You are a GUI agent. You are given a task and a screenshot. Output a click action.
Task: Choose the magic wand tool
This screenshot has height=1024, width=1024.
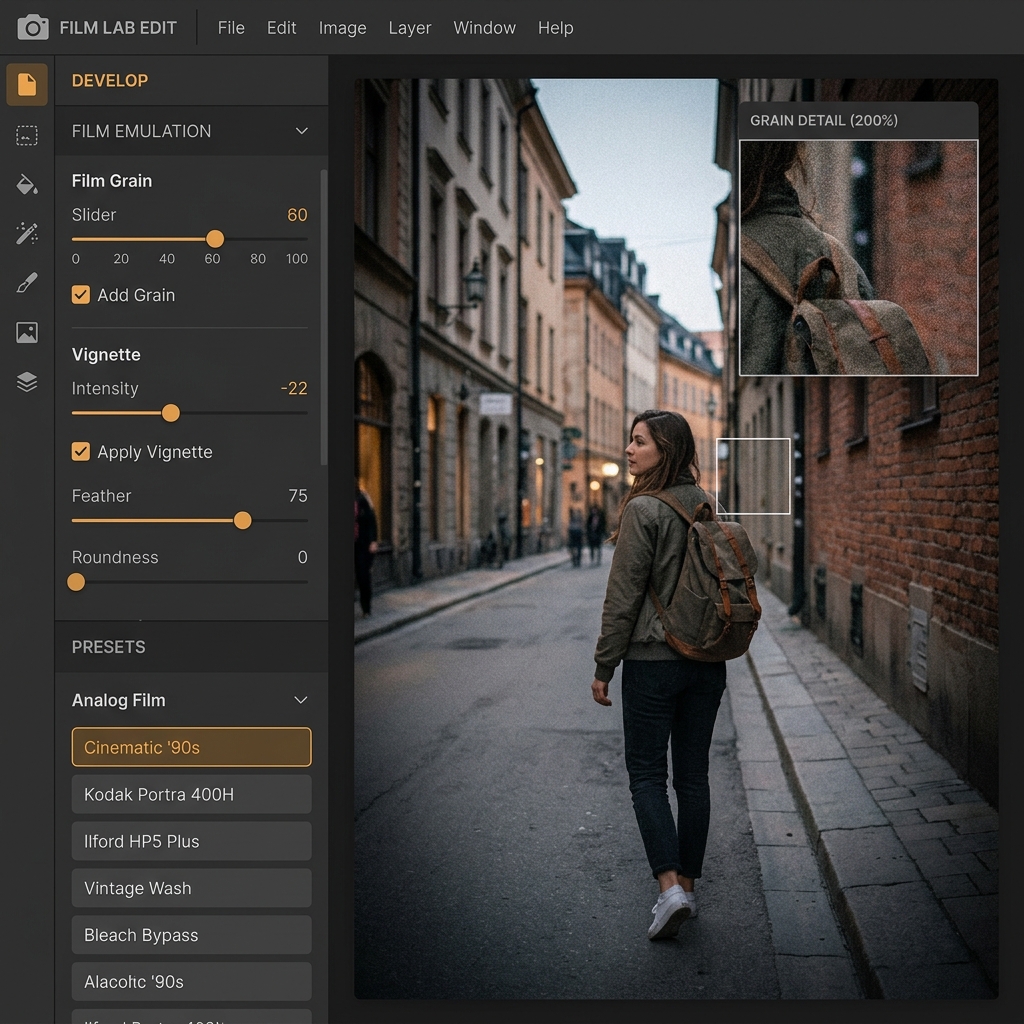26,233
